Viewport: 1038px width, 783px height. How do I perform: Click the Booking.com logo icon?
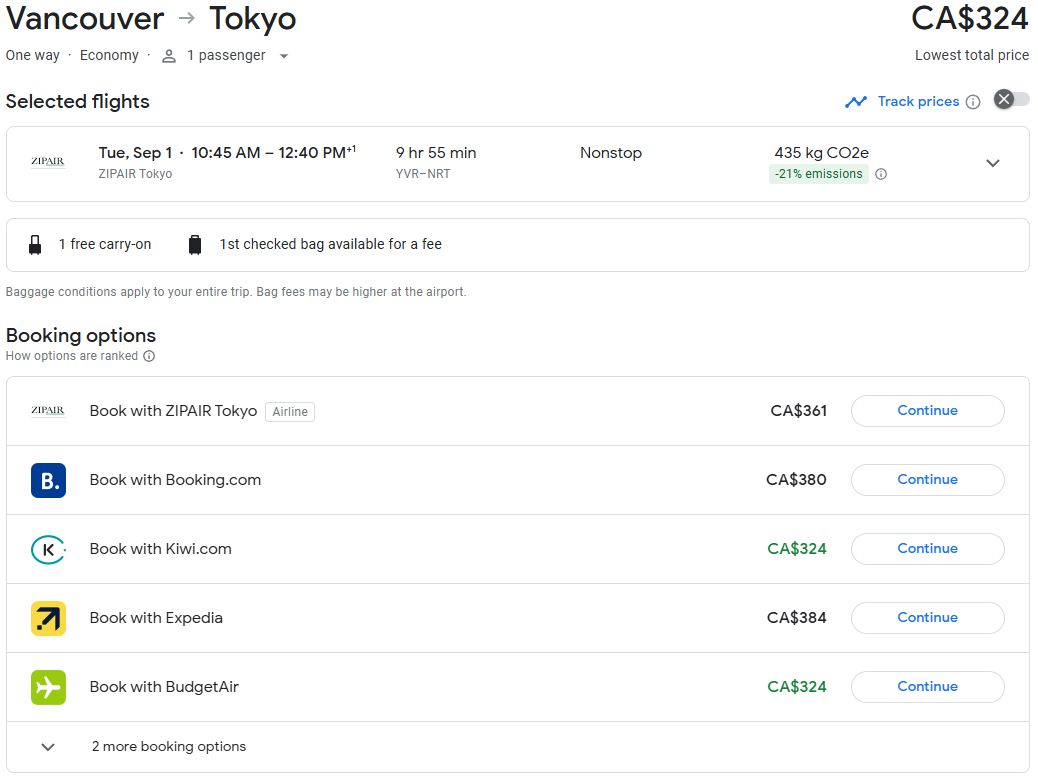48,479
